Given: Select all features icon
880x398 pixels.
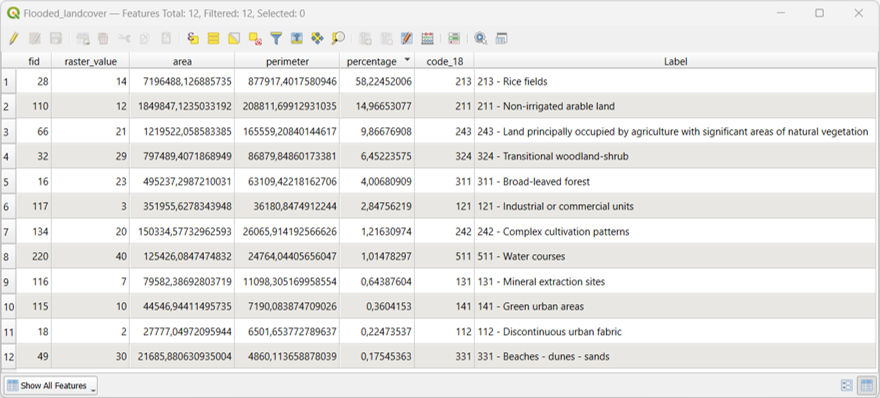Looking at the screenshot, I should tap(213, 38).
